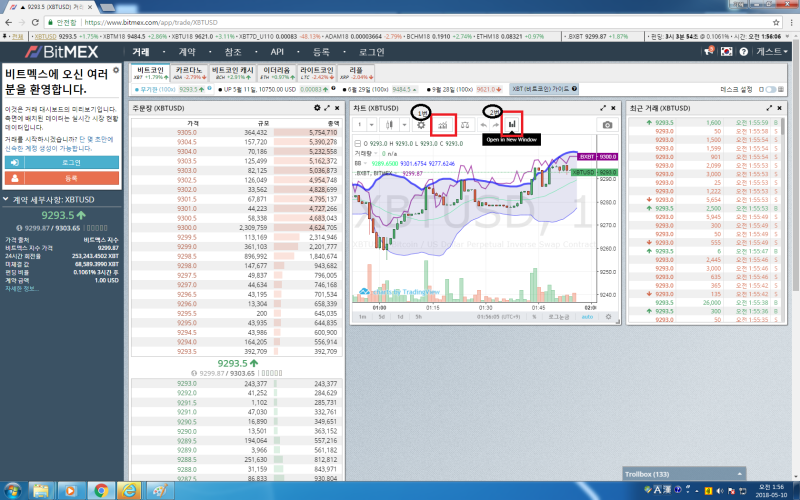The height and width of the screenshot is (500, 800).
Task: Open more details (자세한 정보) link
Action: coord(22,289)
